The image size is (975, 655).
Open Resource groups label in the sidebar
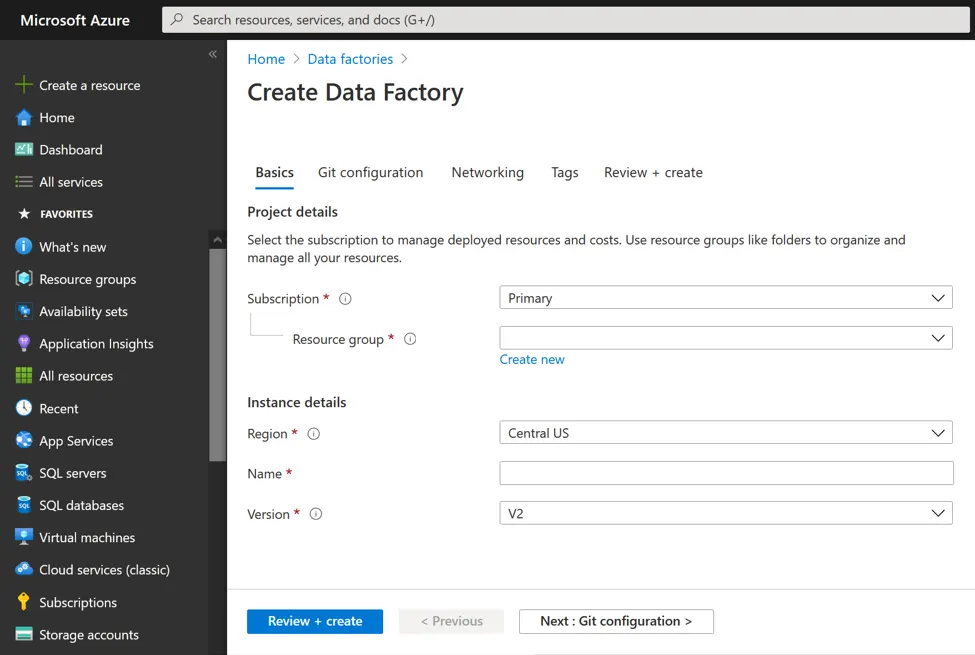(88, 279)
